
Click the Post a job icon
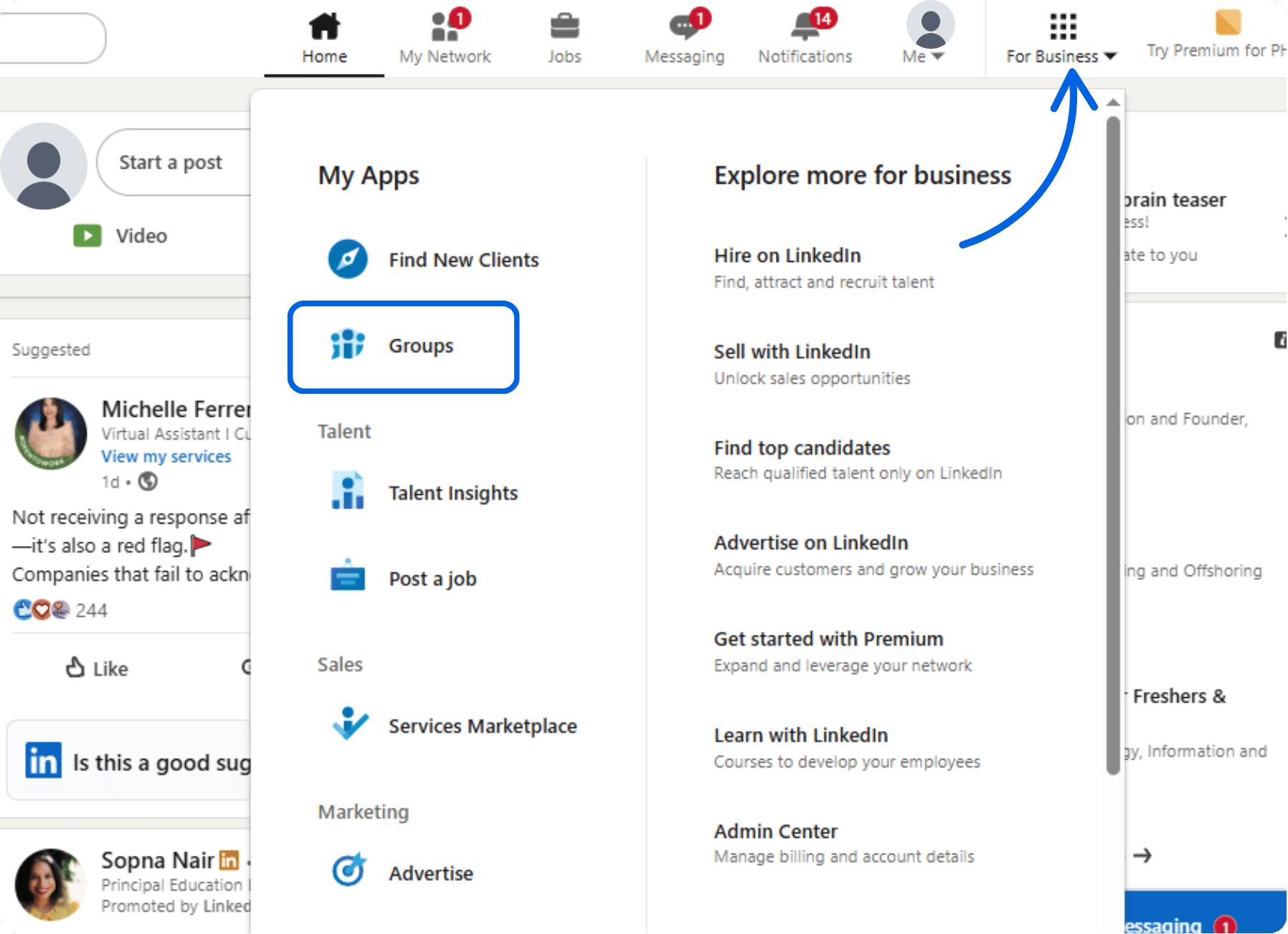pos(346,577)
